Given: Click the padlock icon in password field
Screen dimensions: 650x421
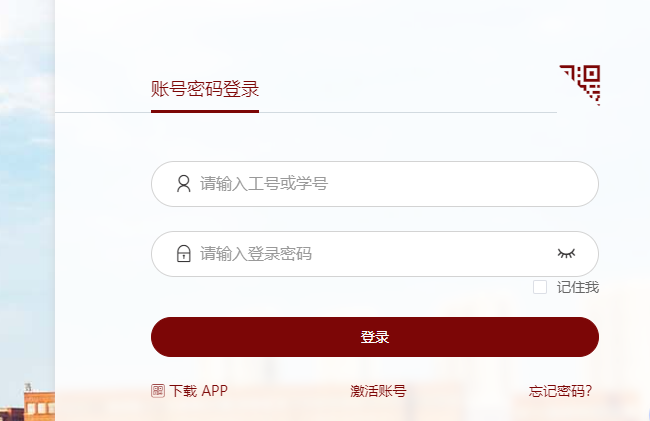Looking at the screenshot, I should click(183, 254).
